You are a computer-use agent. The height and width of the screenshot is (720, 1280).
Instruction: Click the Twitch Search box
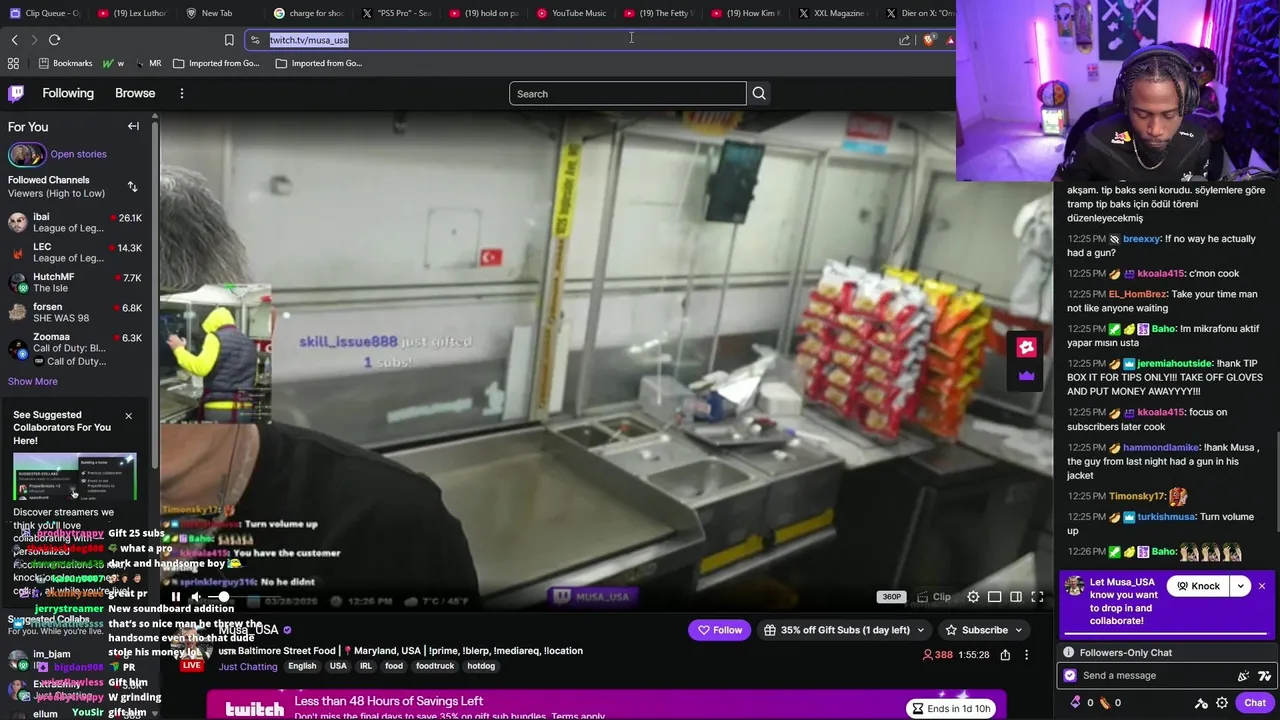(x=627, y=94)
